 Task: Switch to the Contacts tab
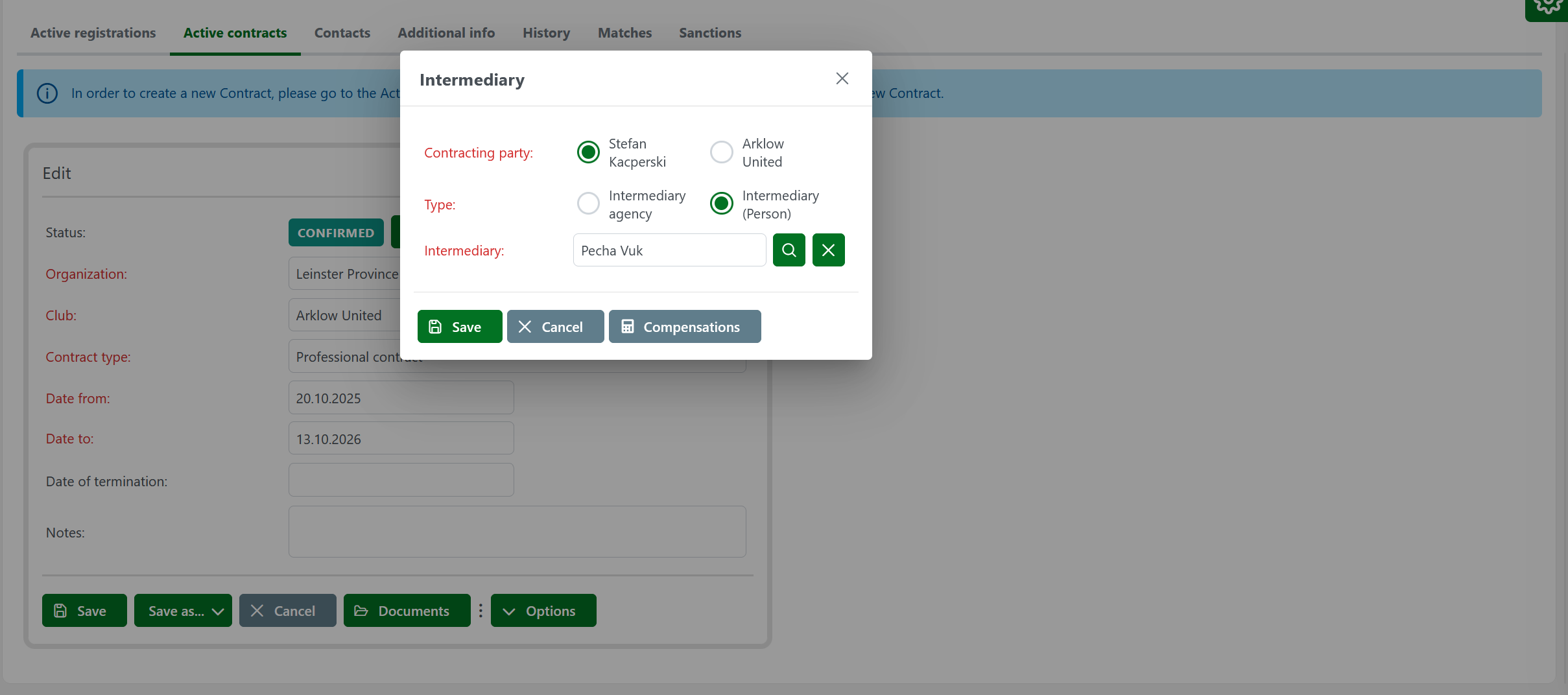click(x=342, y=33)
